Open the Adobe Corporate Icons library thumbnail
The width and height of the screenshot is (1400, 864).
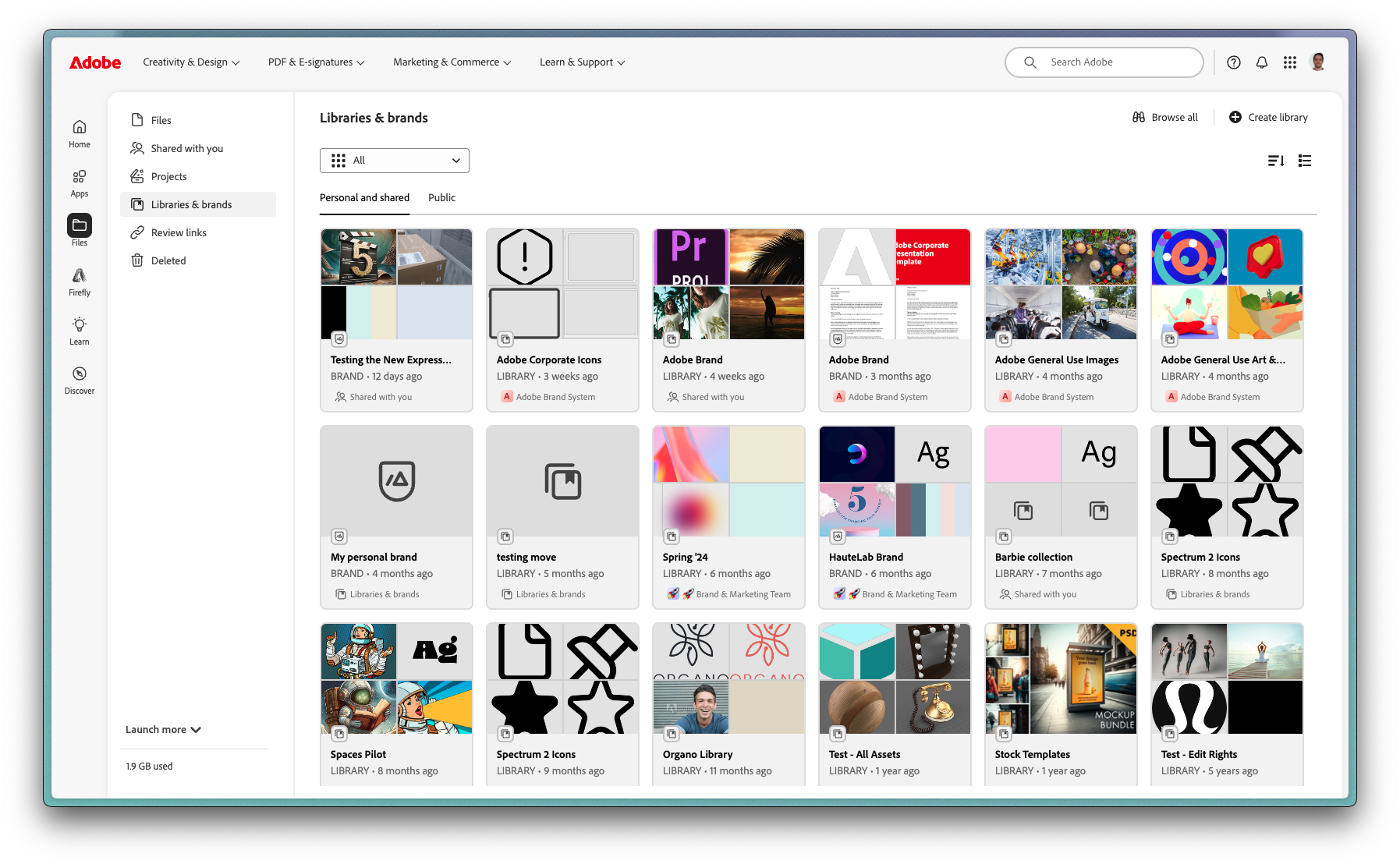[562, 284]
